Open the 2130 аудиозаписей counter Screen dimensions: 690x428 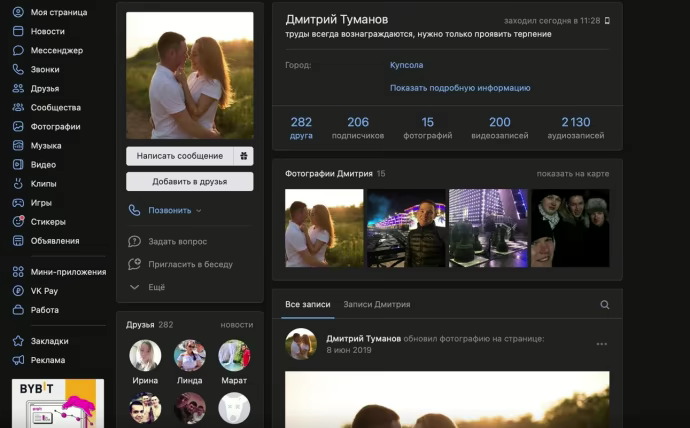(x=575, y=127)
